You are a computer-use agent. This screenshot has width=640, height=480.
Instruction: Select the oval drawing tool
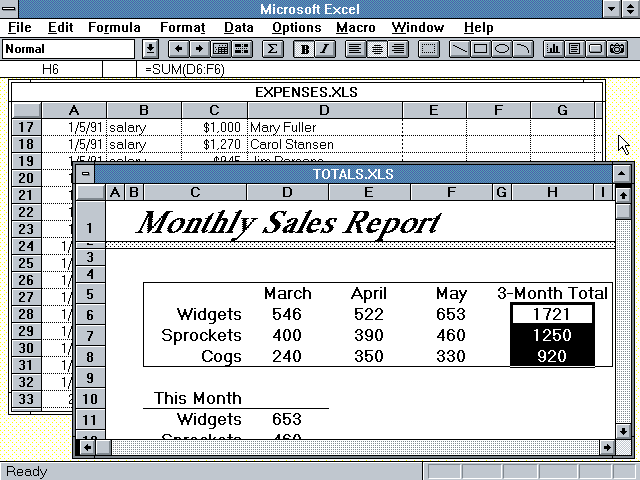[x=503, y=48]
